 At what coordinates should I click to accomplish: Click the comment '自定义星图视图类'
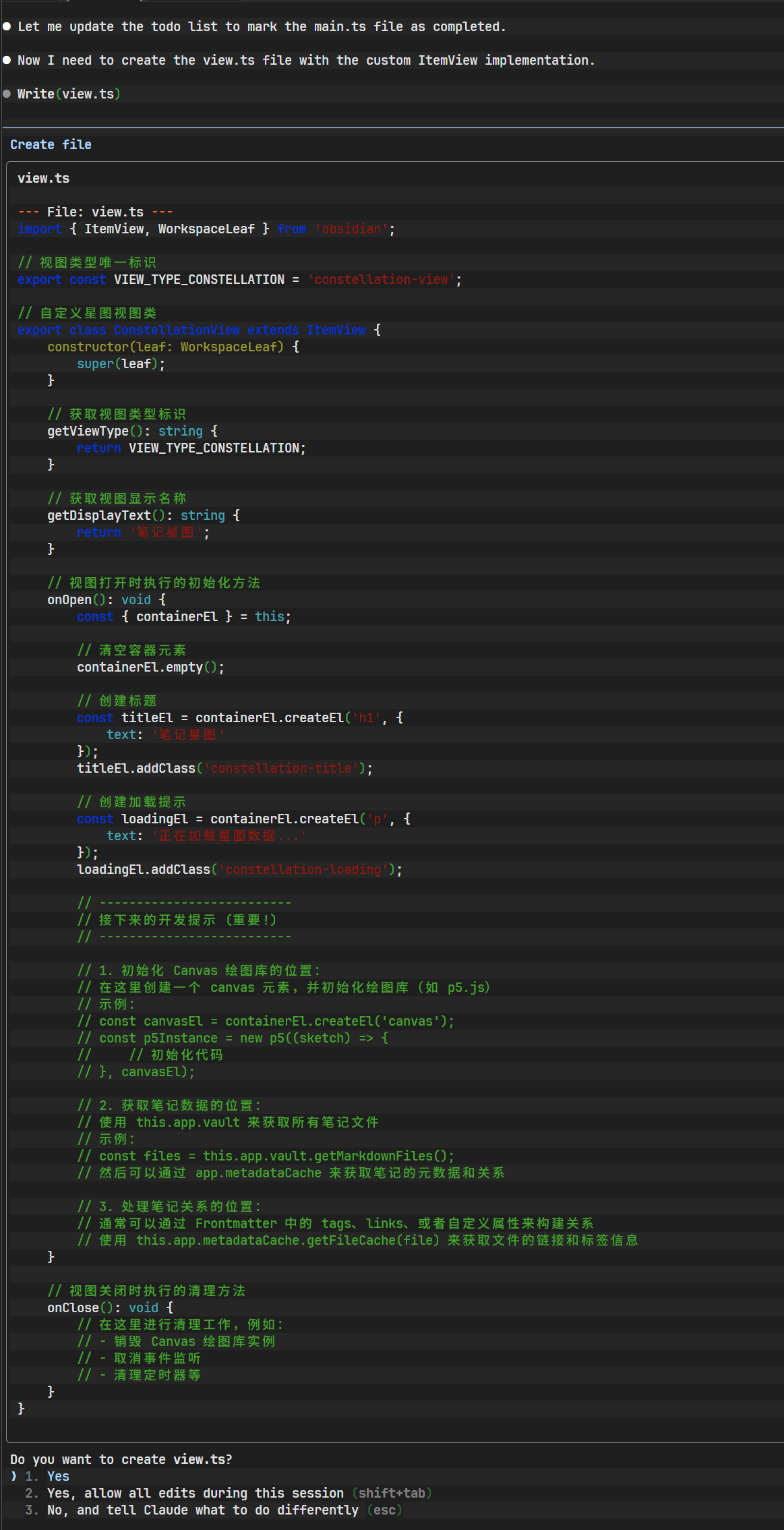tap(87, 313)
